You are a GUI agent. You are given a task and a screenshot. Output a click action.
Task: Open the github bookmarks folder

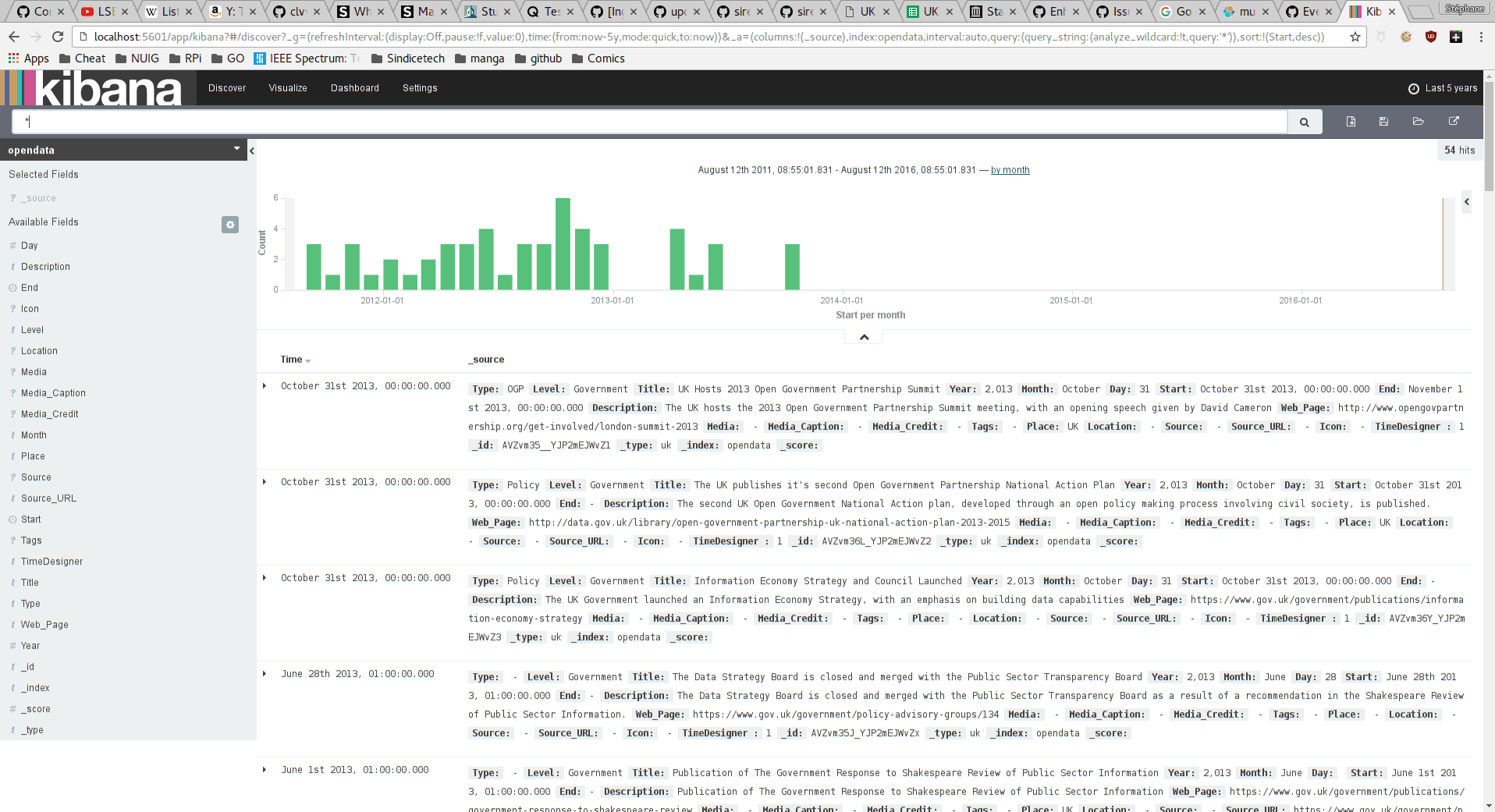538,59
